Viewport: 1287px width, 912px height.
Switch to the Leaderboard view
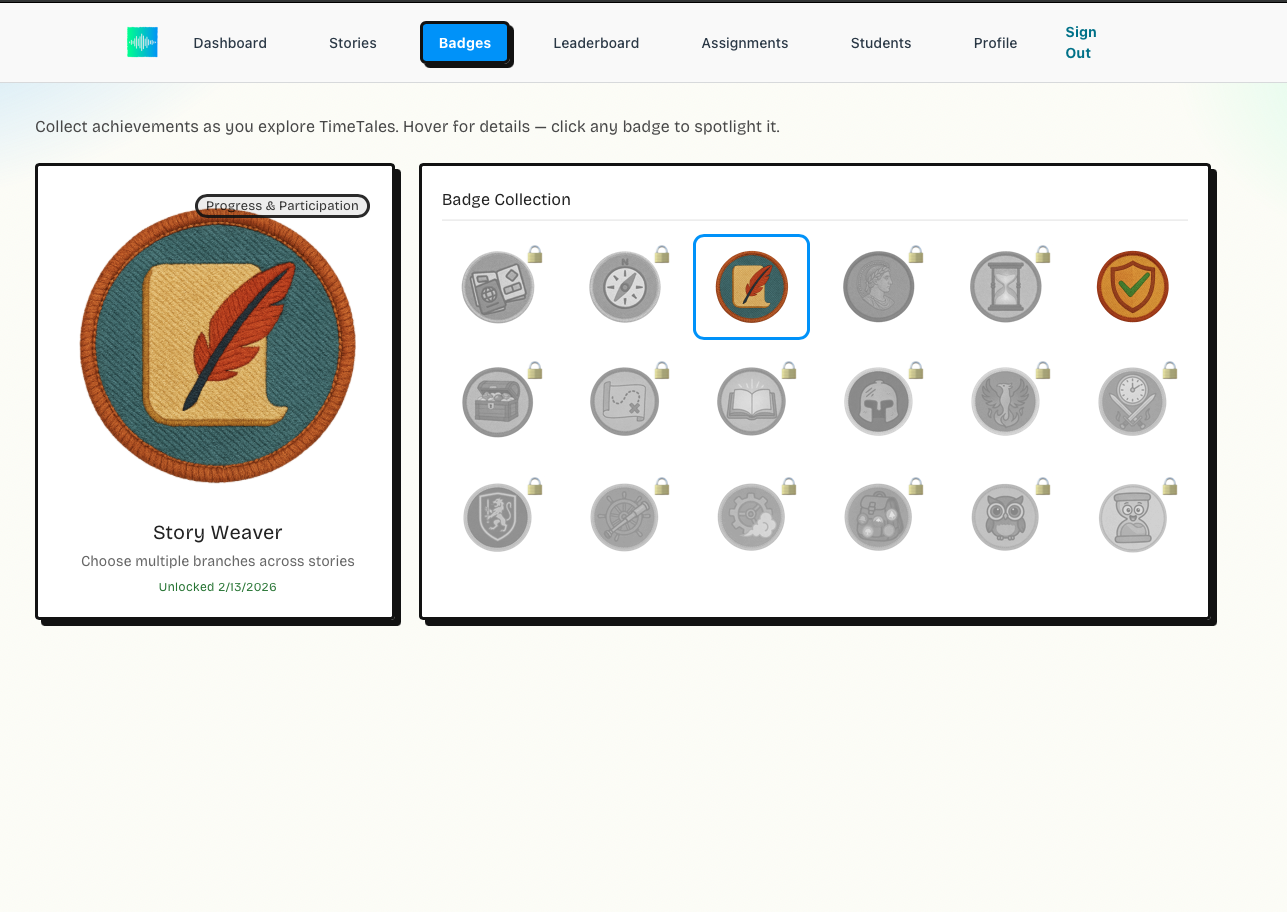click(596, 43)
